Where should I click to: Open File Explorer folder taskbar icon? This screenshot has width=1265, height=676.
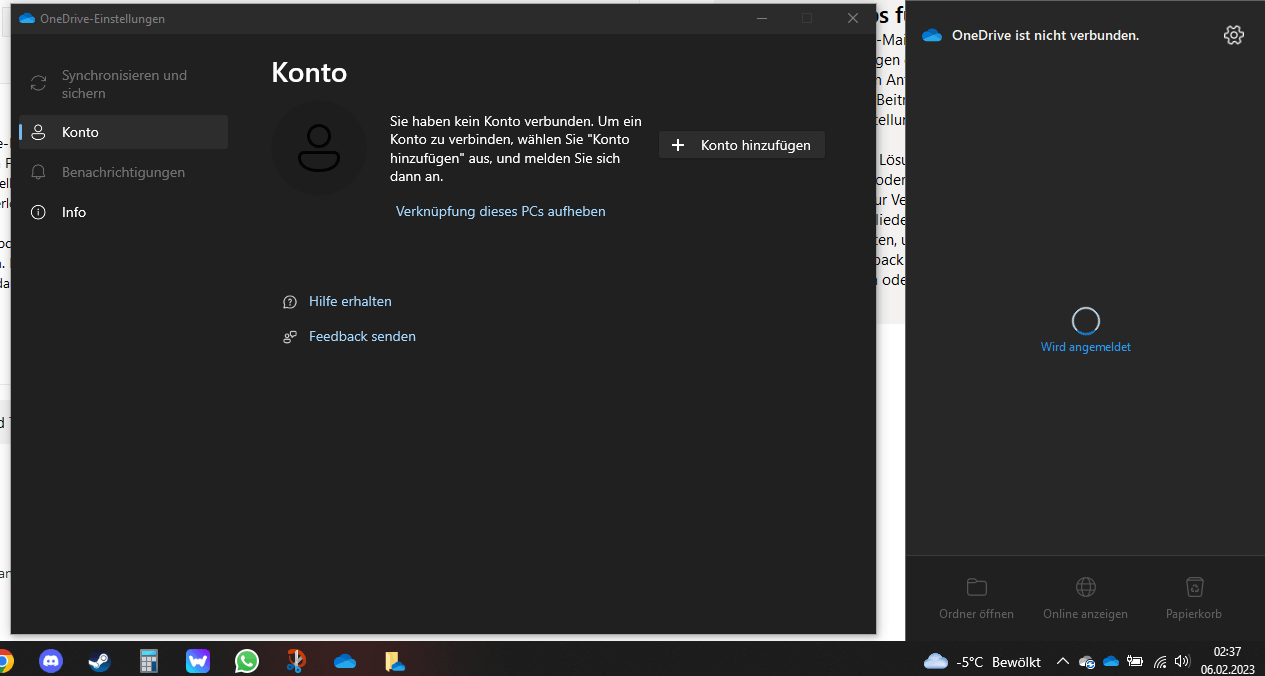coord(395,661)
